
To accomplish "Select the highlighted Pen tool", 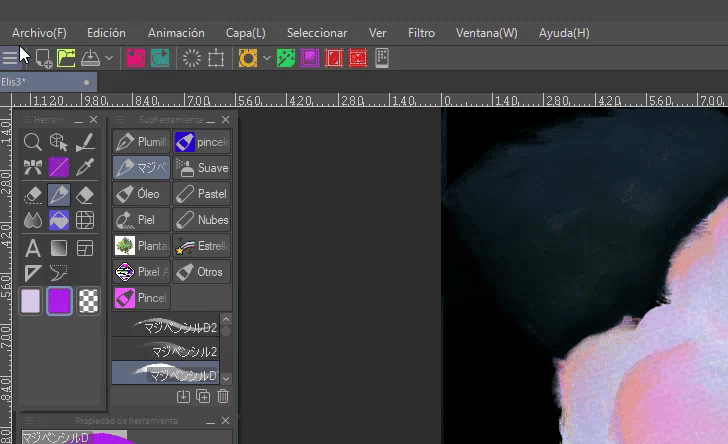I will coord(58,195).
